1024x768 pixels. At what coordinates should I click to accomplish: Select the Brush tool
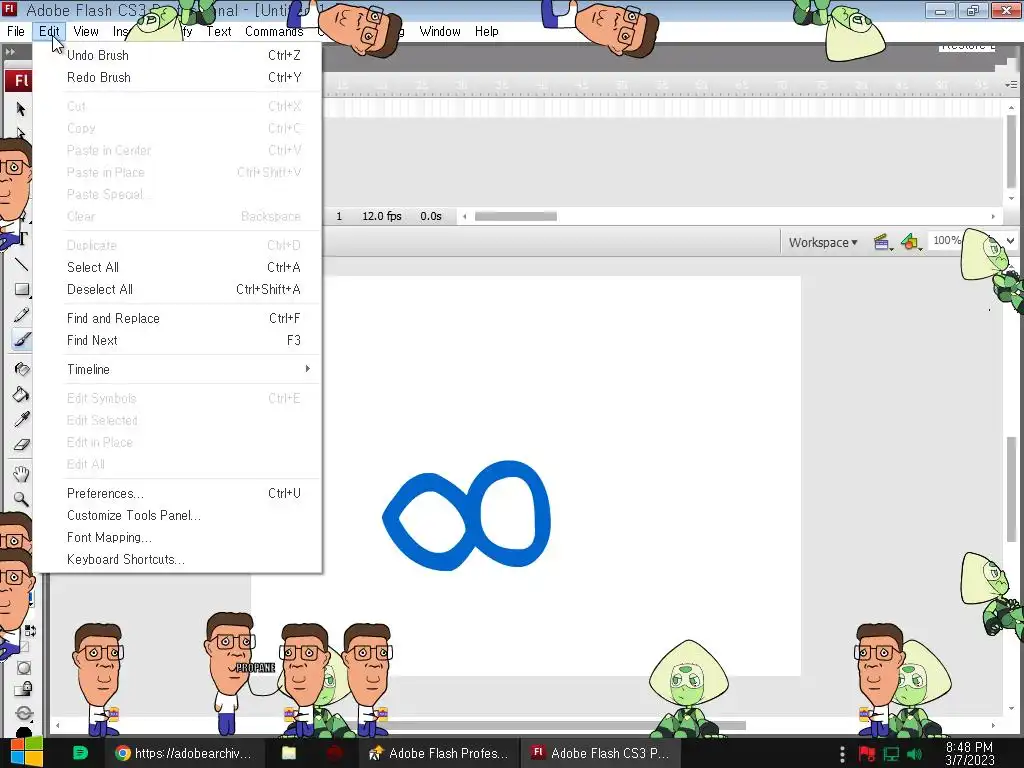[22, 340]
